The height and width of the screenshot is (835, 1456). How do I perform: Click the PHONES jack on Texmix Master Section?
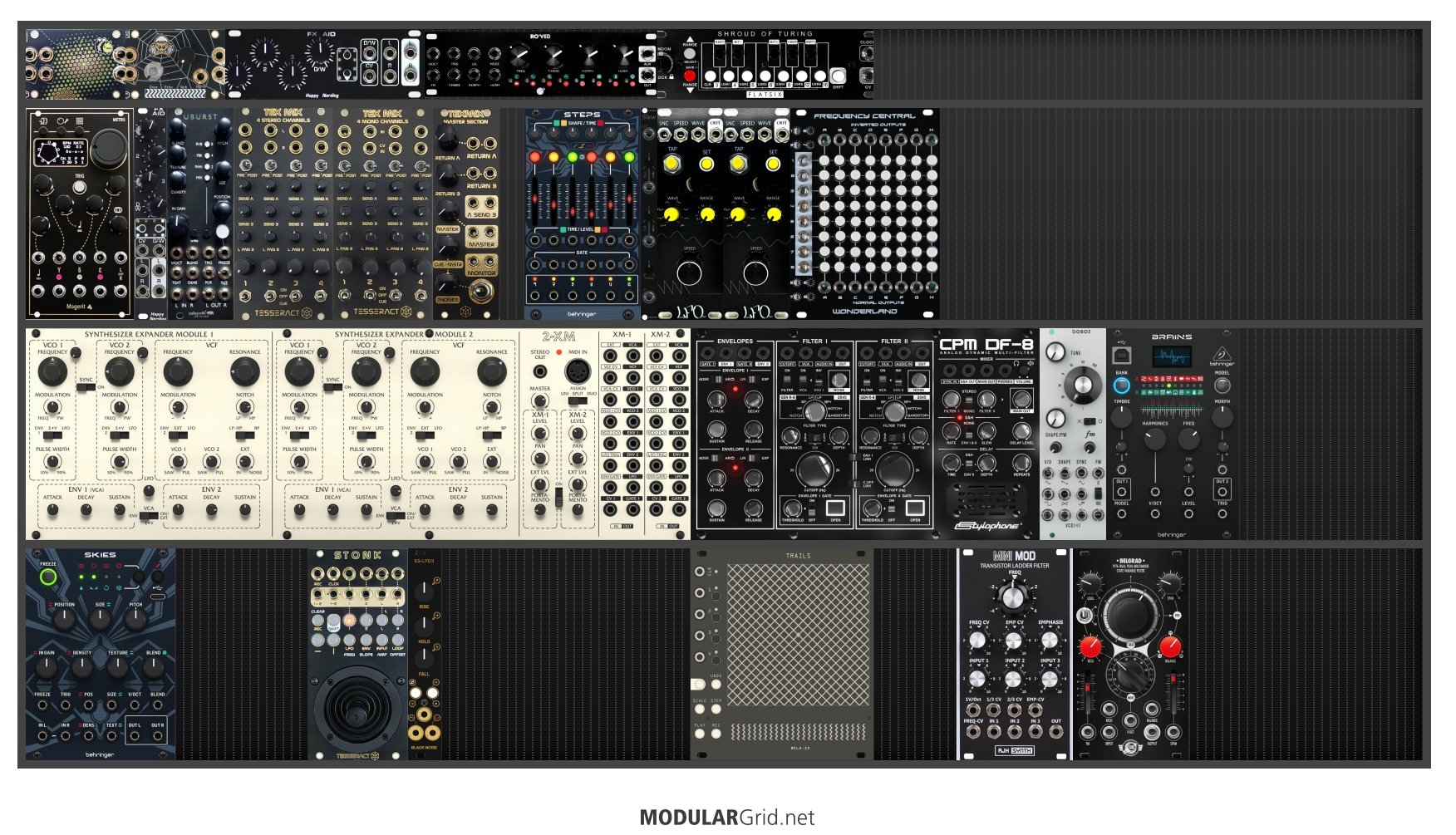pos(480,292)
